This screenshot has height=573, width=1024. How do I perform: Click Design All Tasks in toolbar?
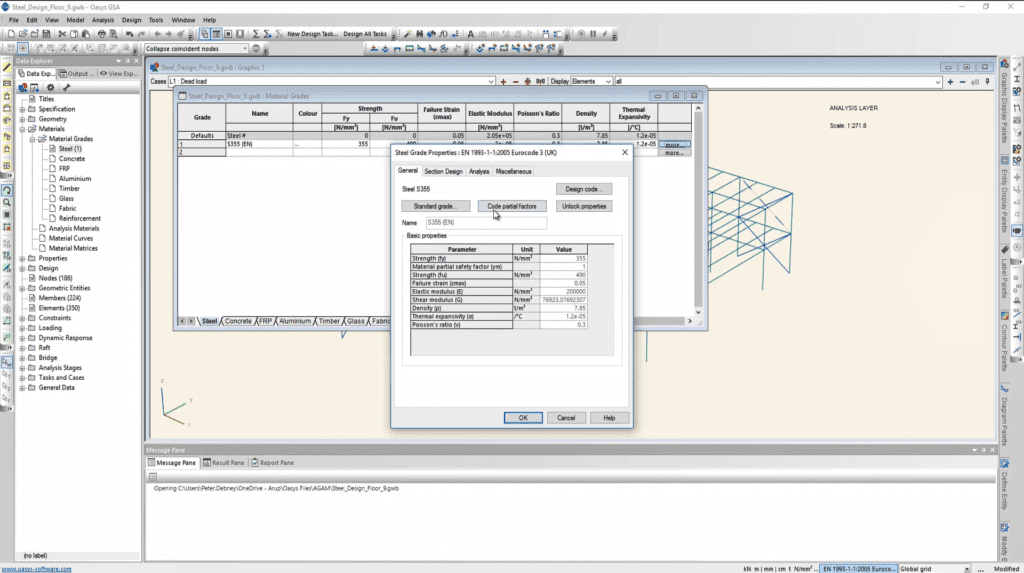365,34
